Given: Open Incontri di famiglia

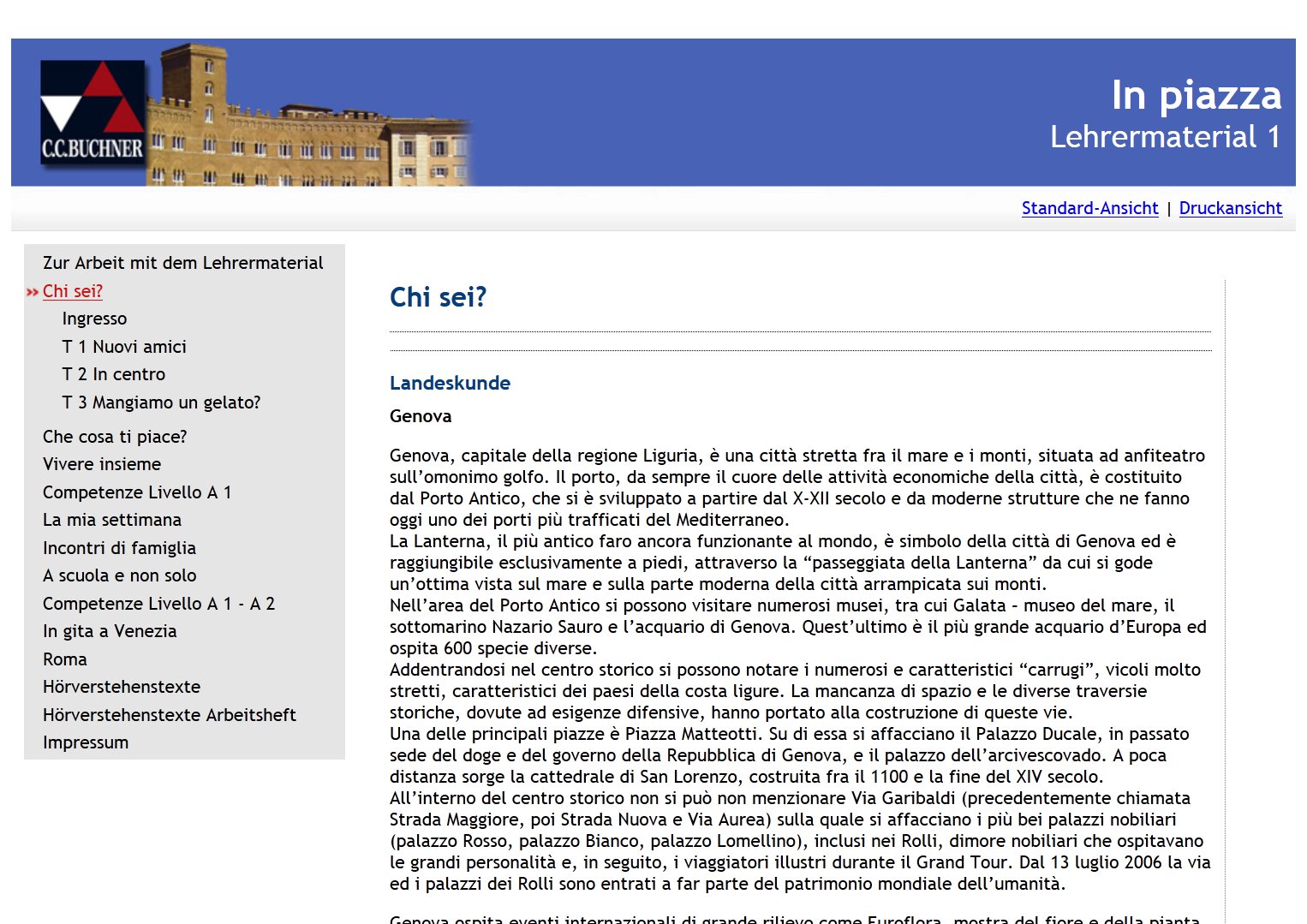Looking at the screenshot, I should 119,548.
